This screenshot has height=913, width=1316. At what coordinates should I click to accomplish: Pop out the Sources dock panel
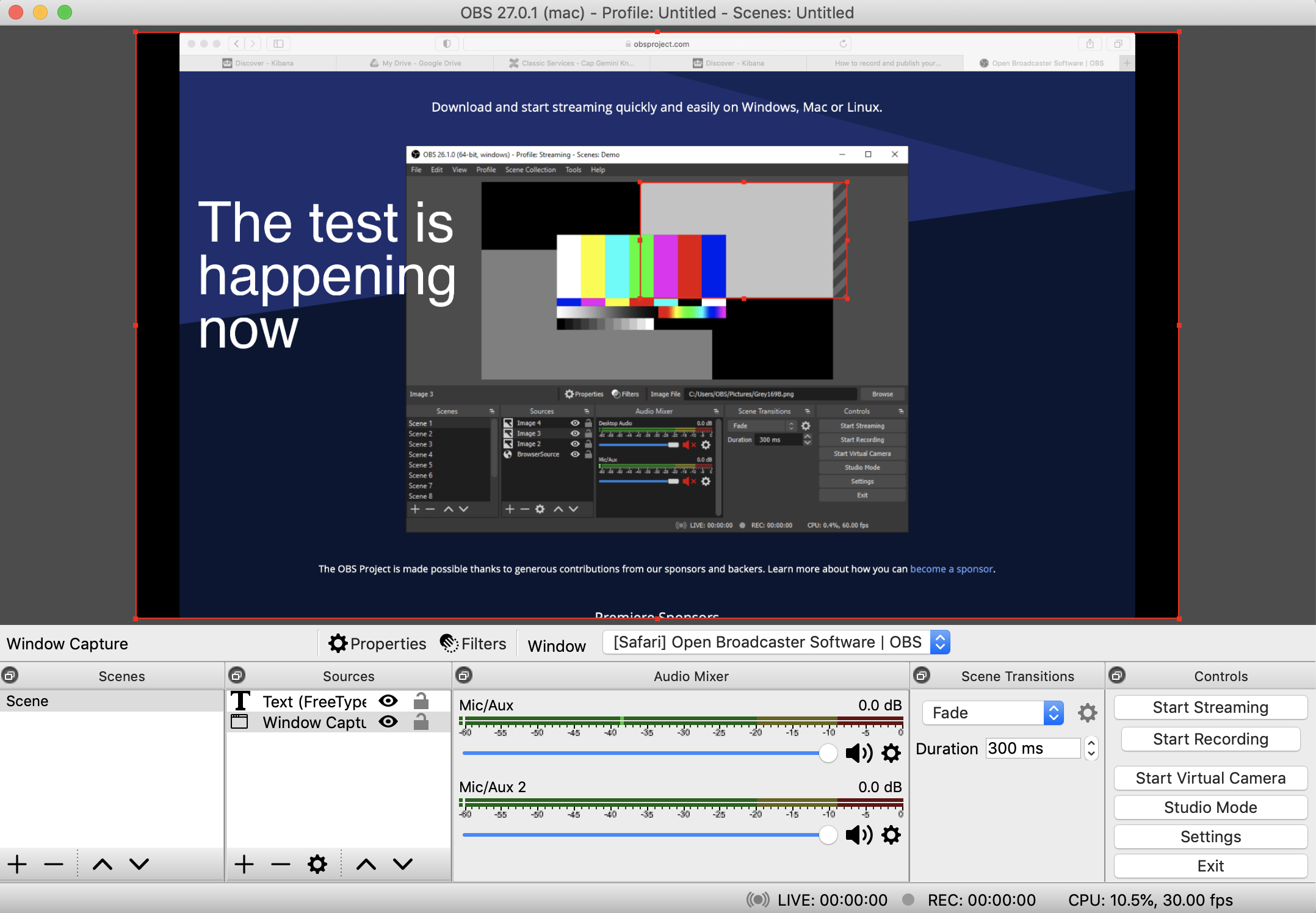coord(237,676)
